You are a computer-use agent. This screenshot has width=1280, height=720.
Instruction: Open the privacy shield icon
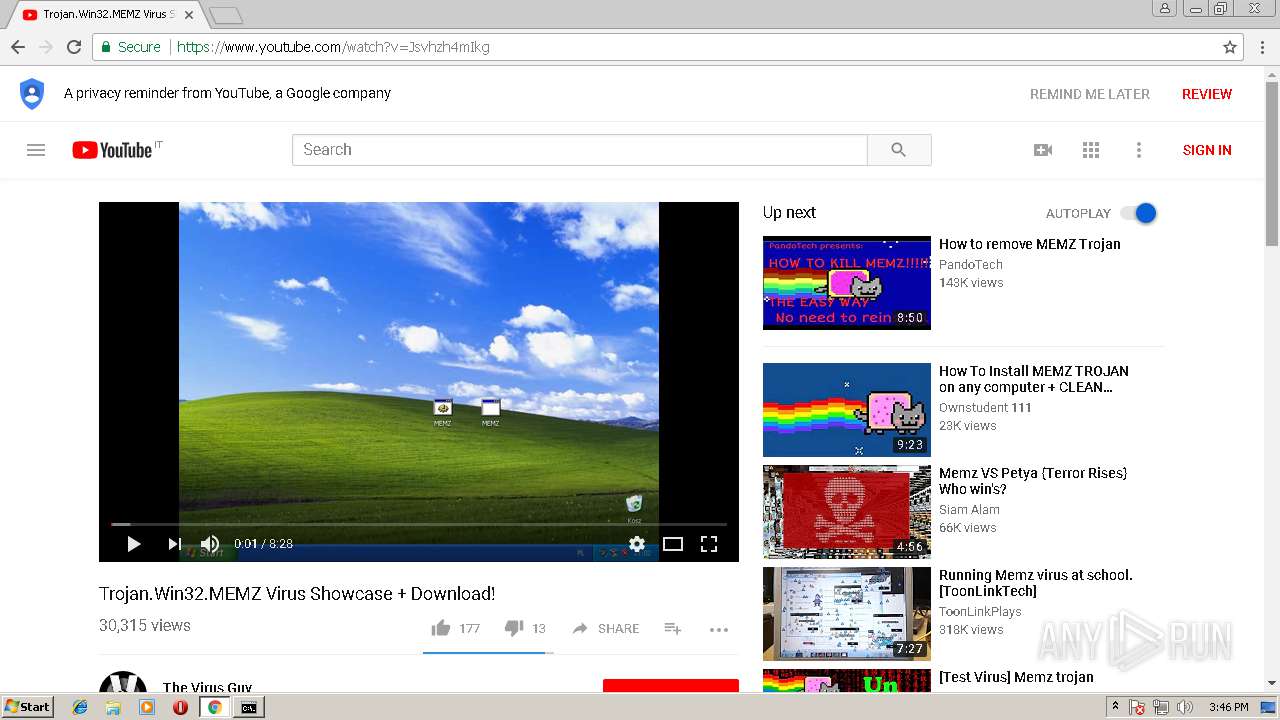pyautogui.click(x=32, y=94)
